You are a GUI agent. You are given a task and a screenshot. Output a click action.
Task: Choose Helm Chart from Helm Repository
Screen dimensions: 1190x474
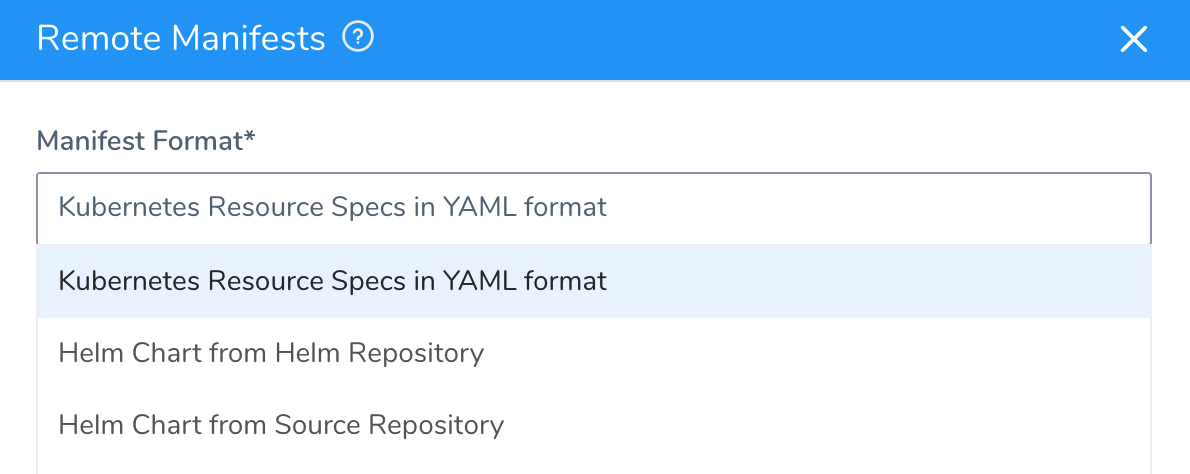click(593, 353)
